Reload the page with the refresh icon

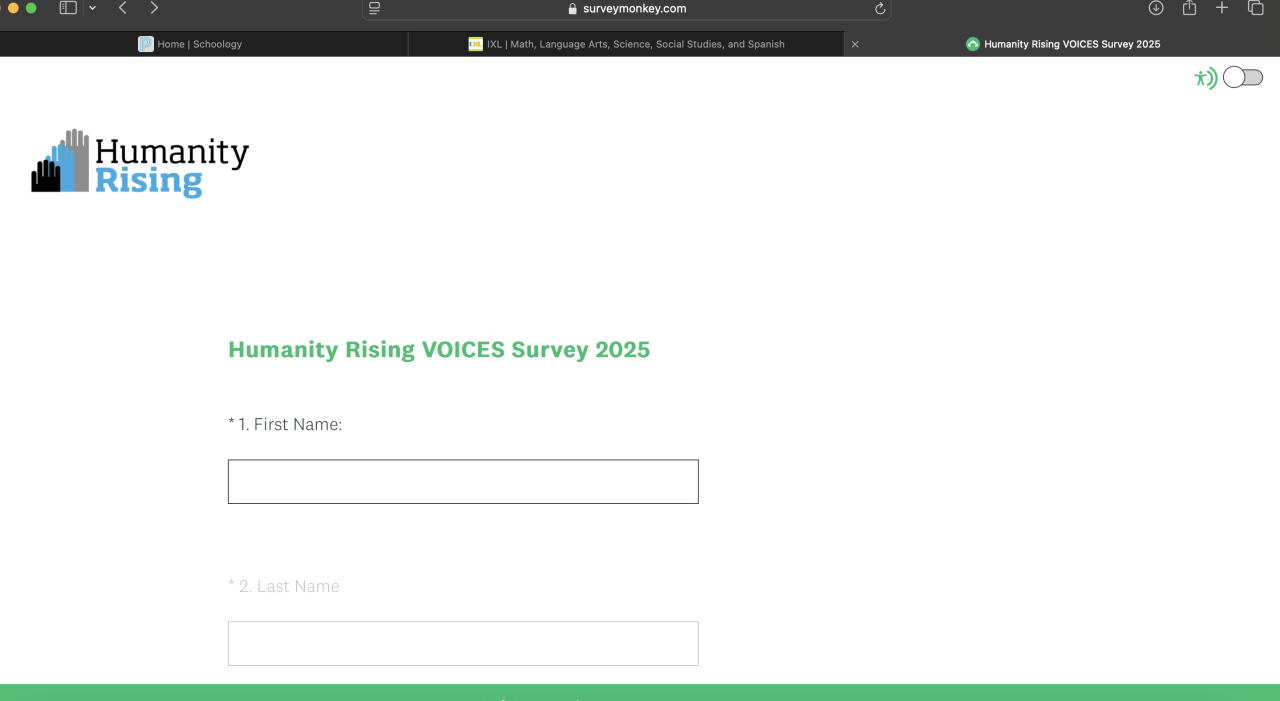(x=880, y=9)
